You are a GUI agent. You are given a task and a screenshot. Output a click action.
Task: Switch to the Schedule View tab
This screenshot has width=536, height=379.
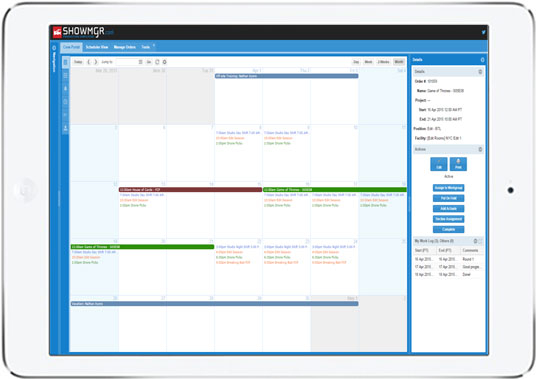(x=97, y=47)
